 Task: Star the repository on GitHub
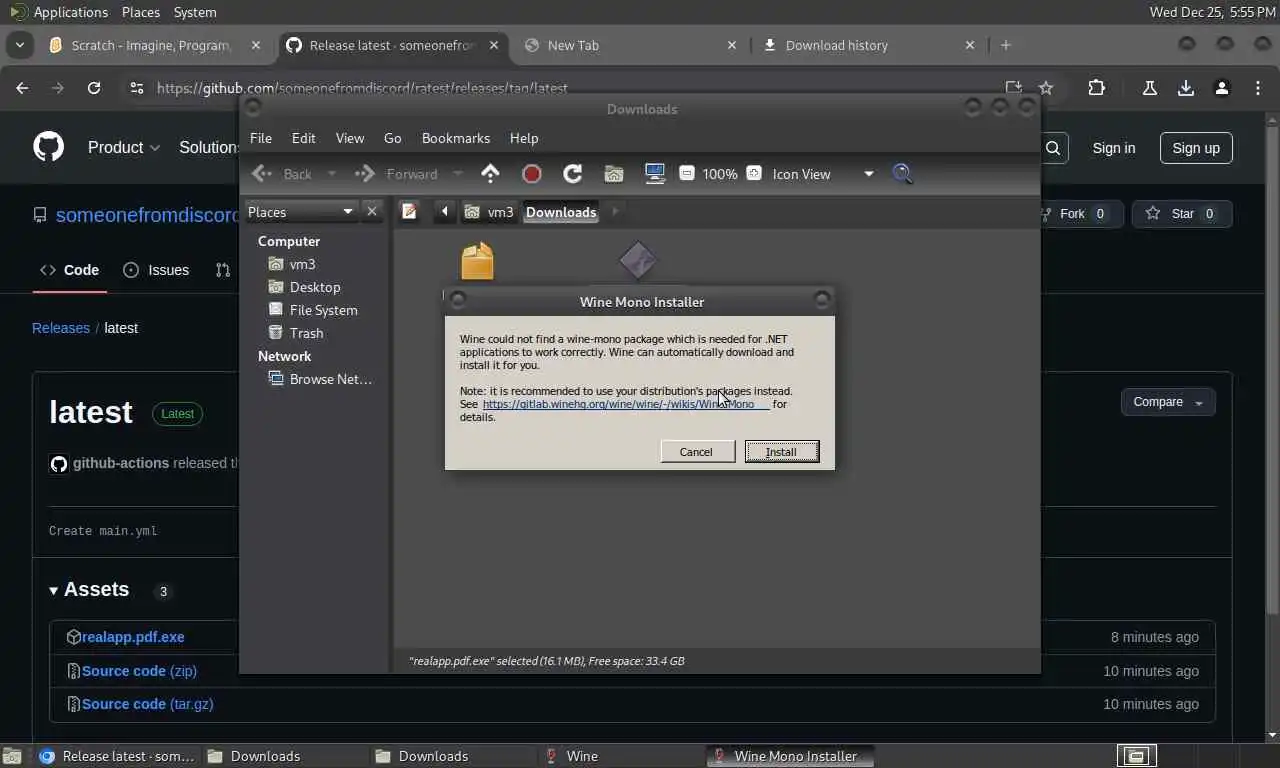1181,214
